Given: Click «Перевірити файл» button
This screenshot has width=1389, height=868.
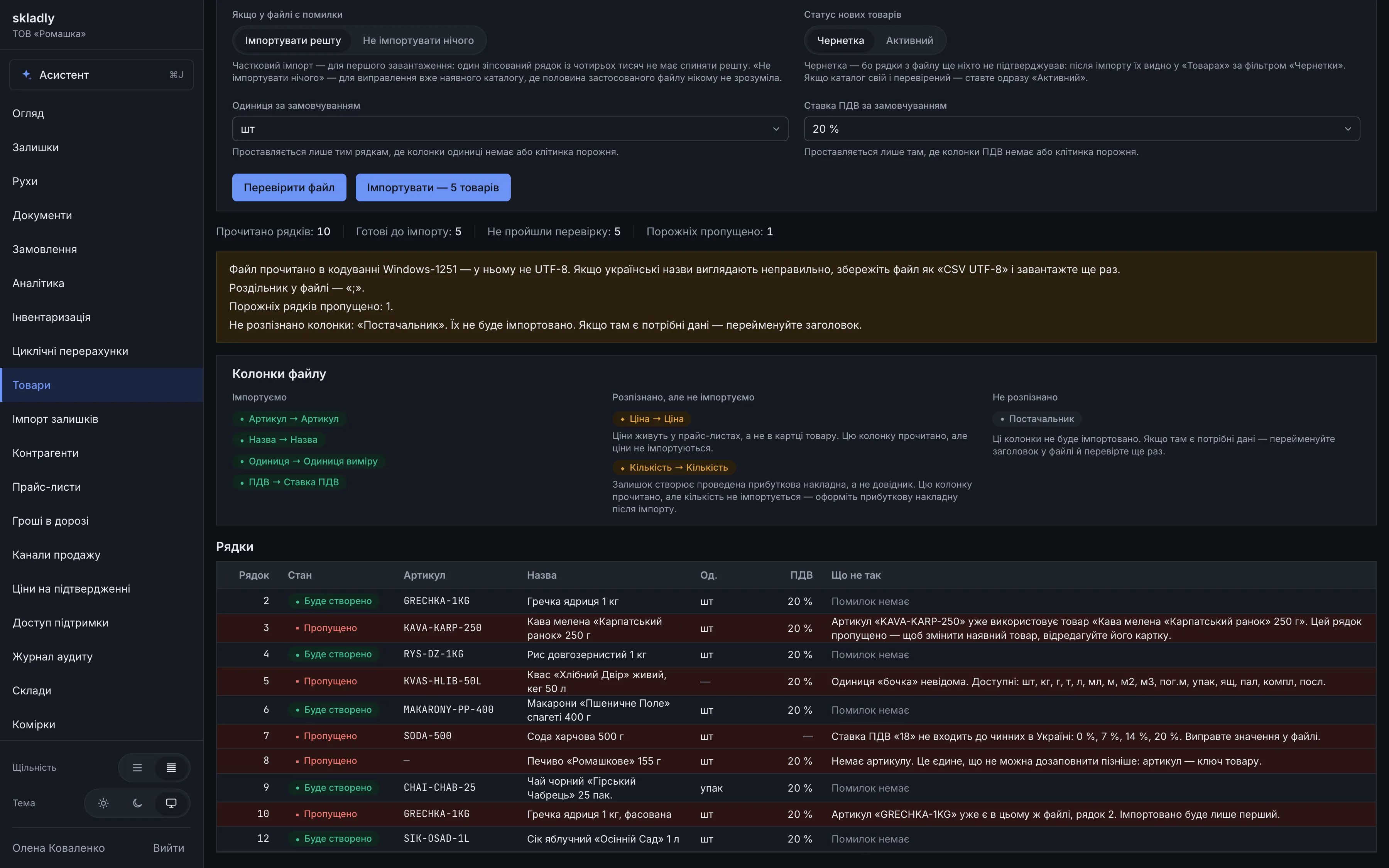Looking at the screenshot, I should point(289,188).
